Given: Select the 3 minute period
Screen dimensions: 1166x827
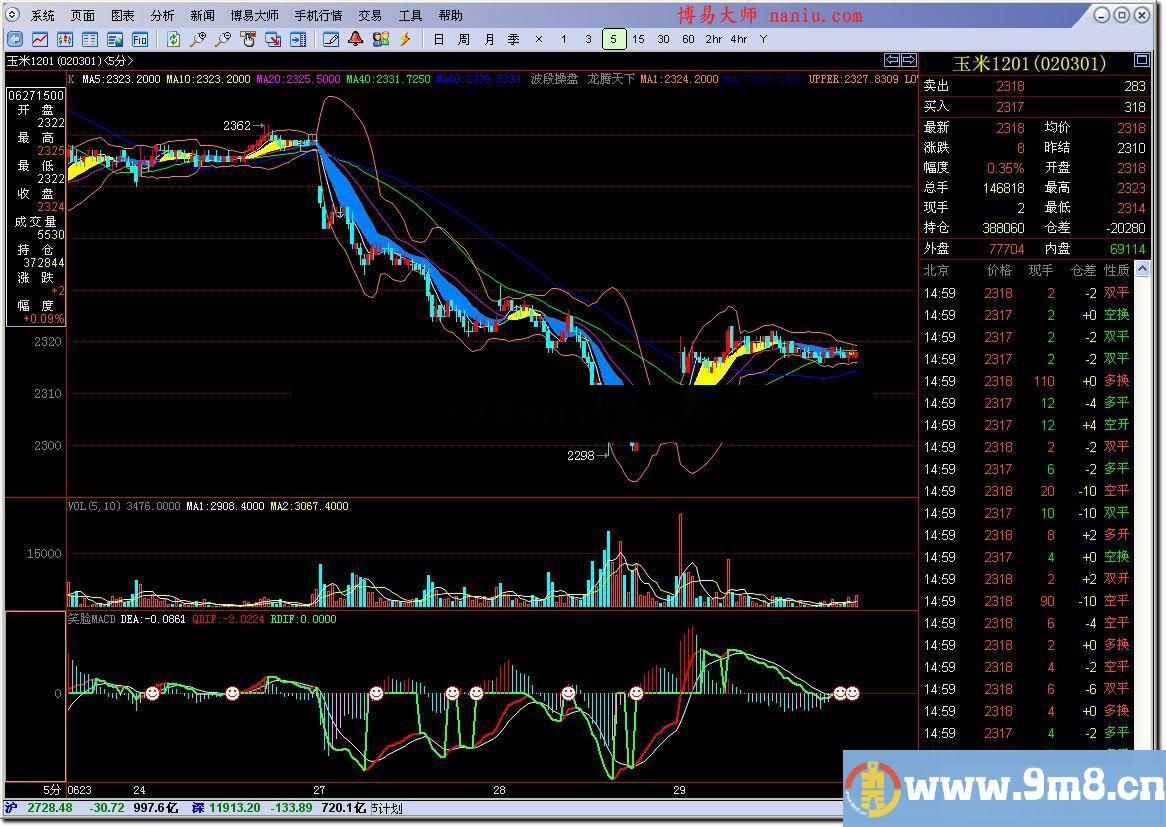Looking at the screenshot, I should (588, 39).
